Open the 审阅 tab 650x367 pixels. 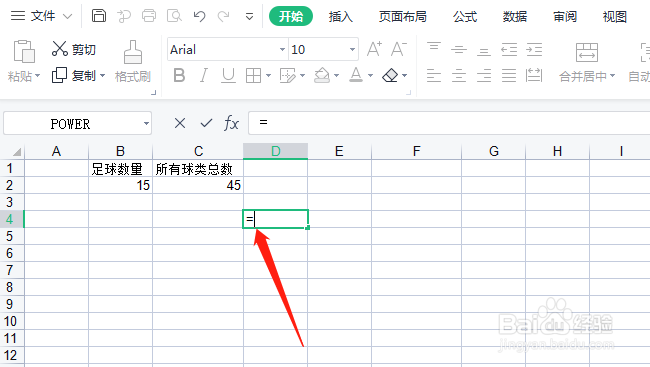click(565, 17)
